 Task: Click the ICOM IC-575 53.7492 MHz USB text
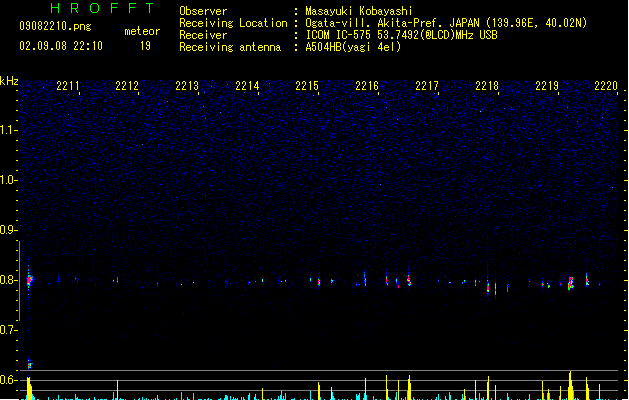pos(402,35)
